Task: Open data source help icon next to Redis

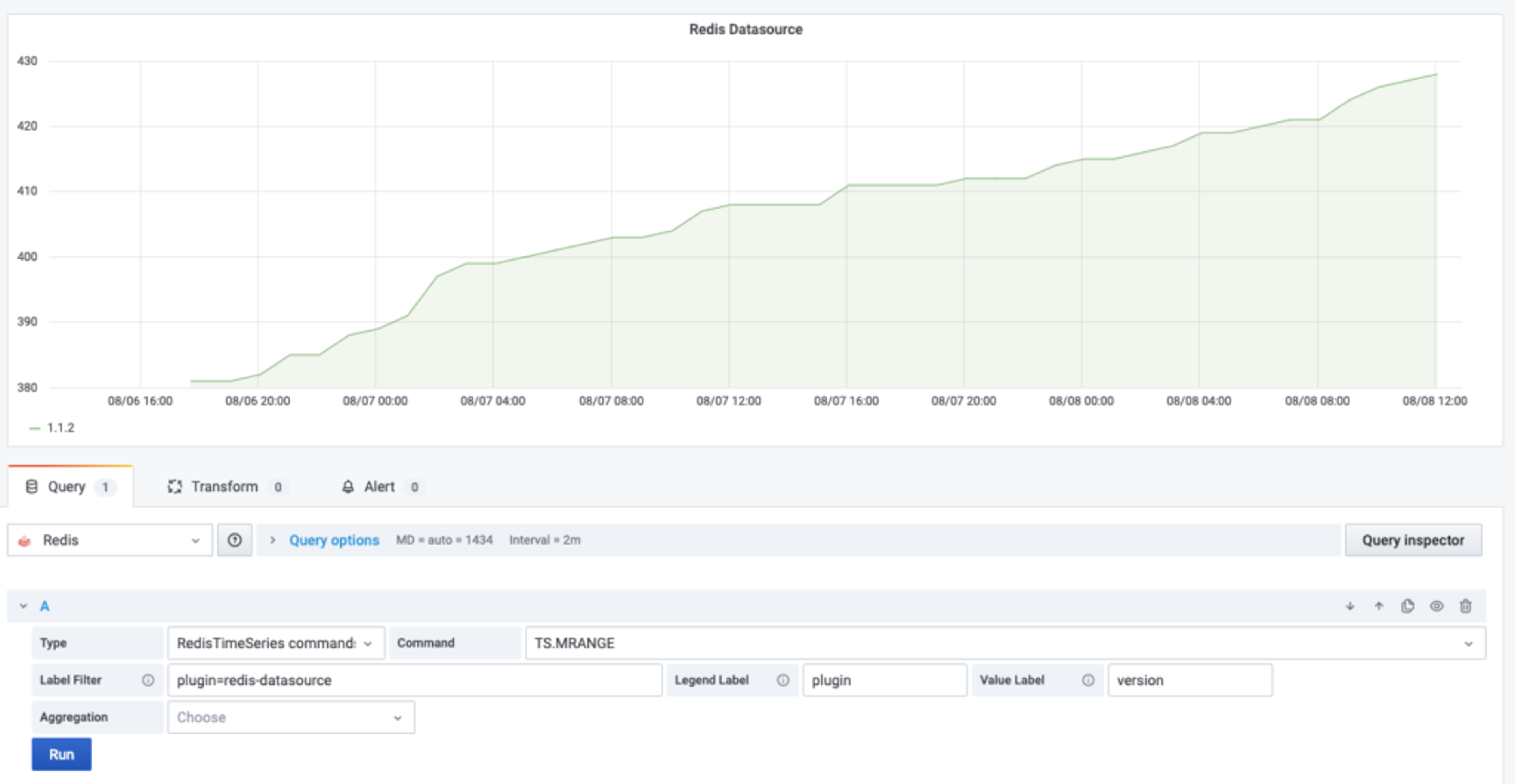Action: [235, 540]
